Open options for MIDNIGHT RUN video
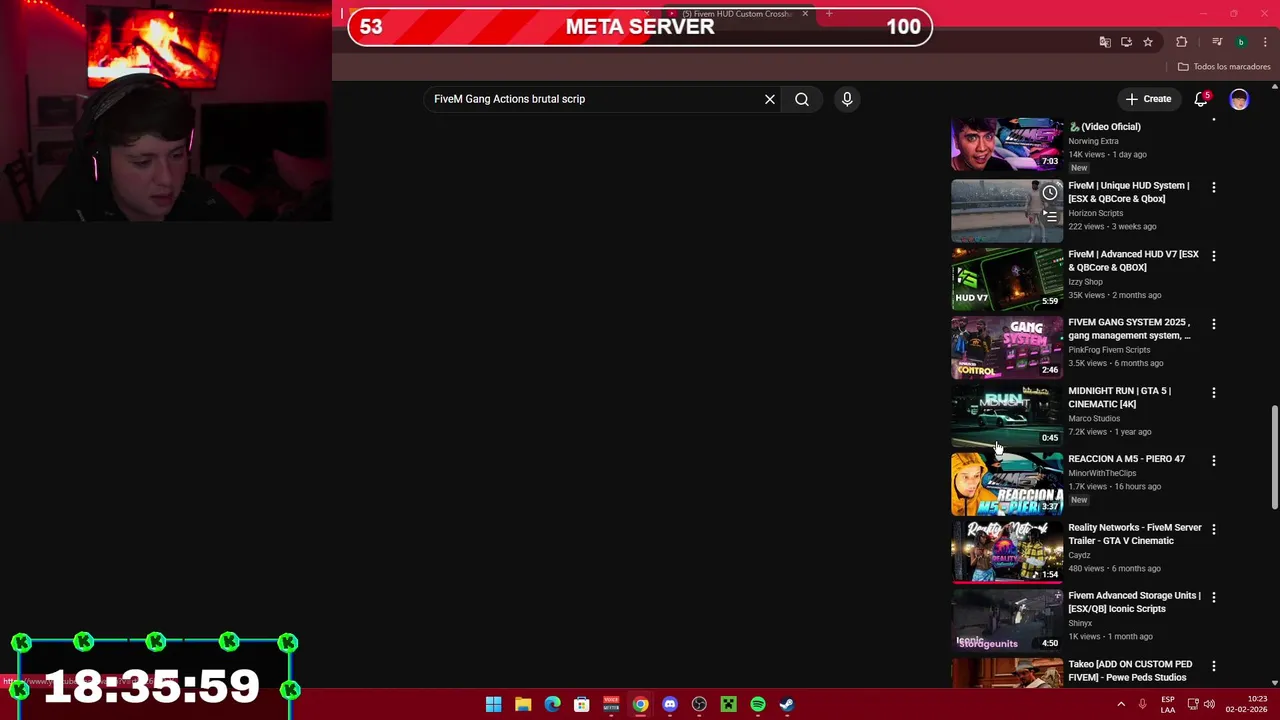Viewport: 1280px width, 720px height. point(1214,393)
